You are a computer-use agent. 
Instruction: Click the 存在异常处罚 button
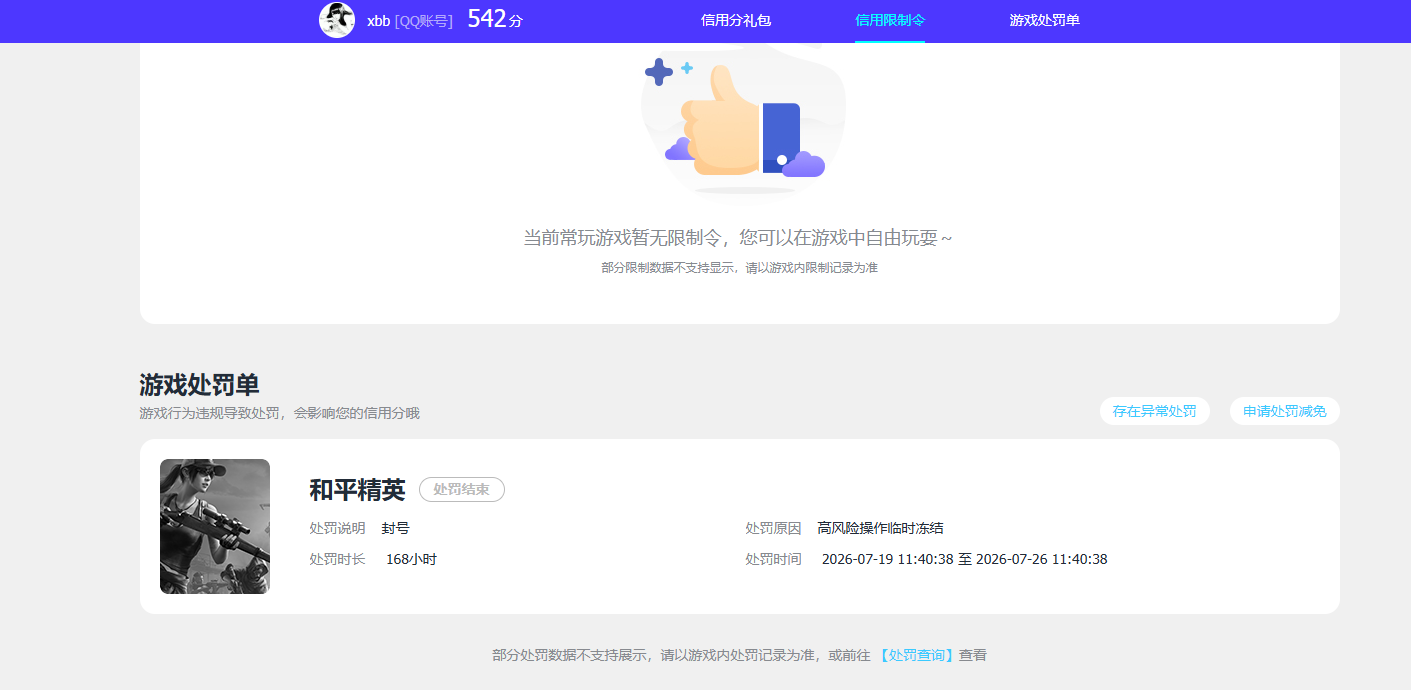pyautogui.click(x=1154, y=411)
